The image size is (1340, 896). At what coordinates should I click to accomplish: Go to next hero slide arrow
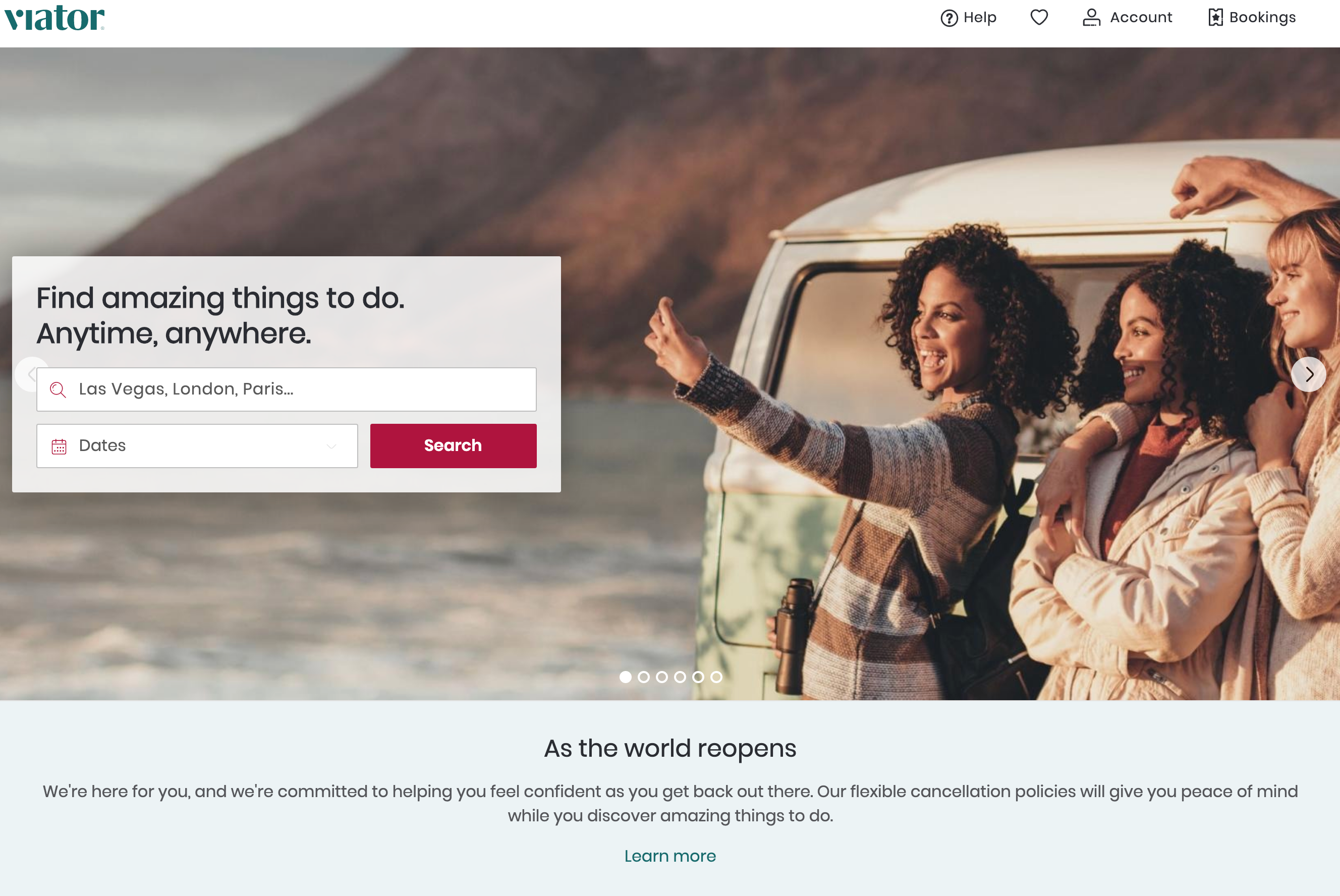pos(1308,374)
